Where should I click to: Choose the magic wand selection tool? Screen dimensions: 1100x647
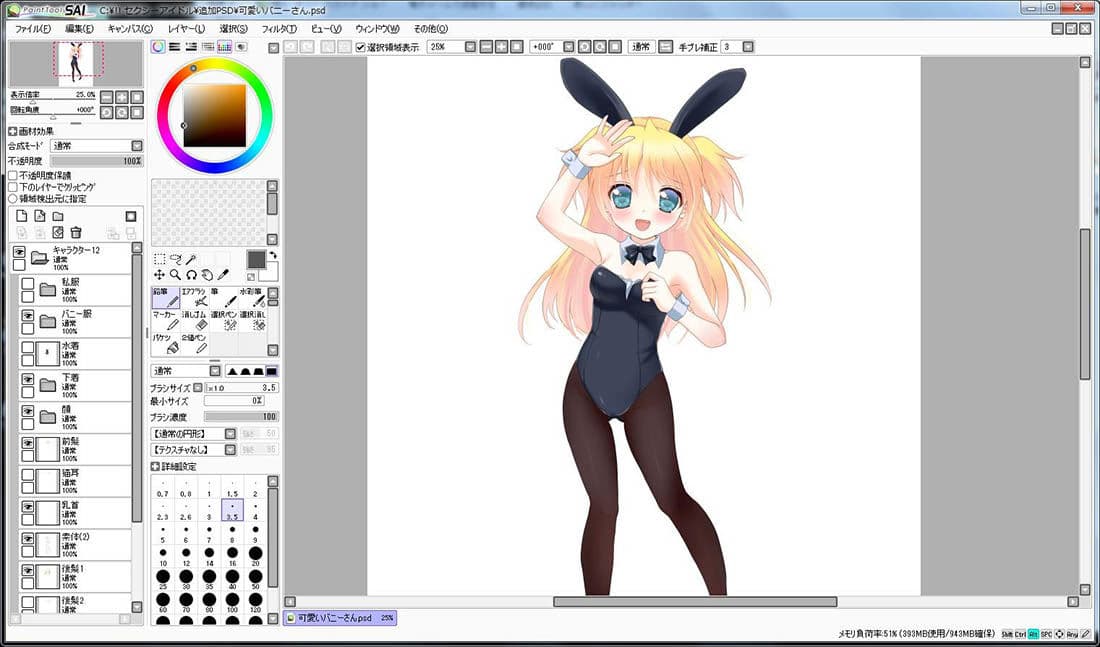(x=192, y=259)
